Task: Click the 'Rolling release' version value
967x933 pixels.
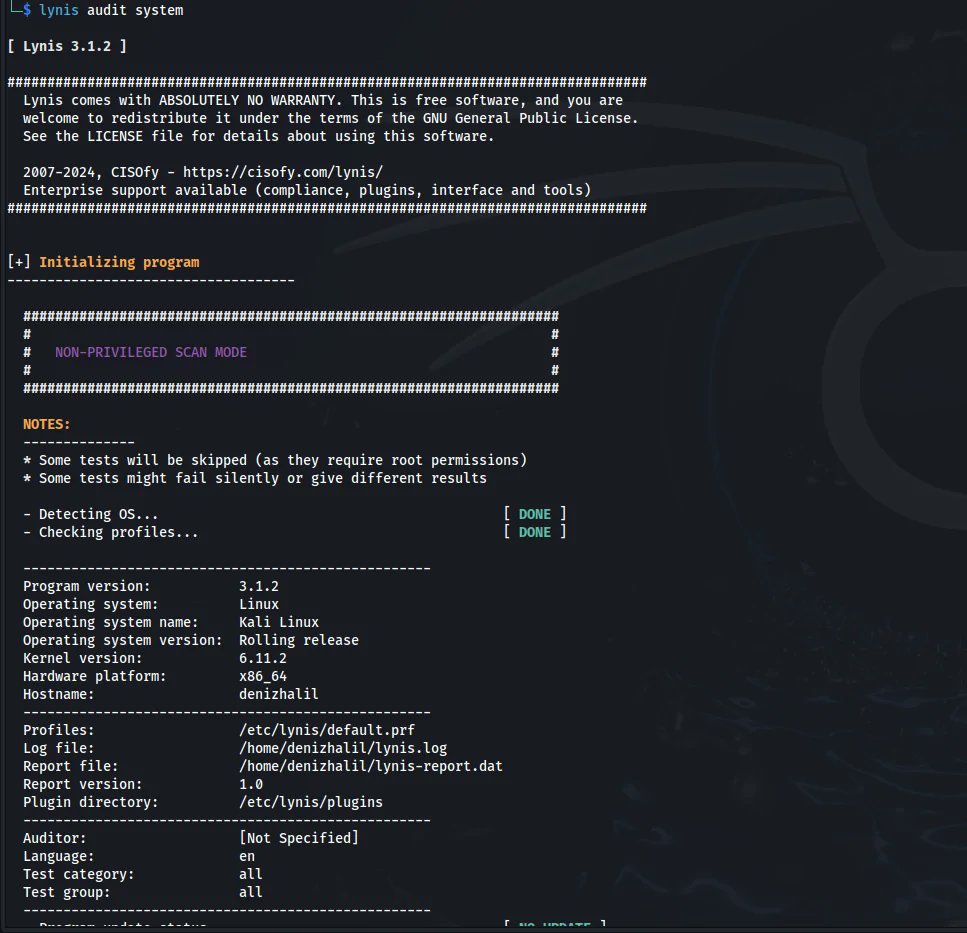Action: (x=298, y=640)
